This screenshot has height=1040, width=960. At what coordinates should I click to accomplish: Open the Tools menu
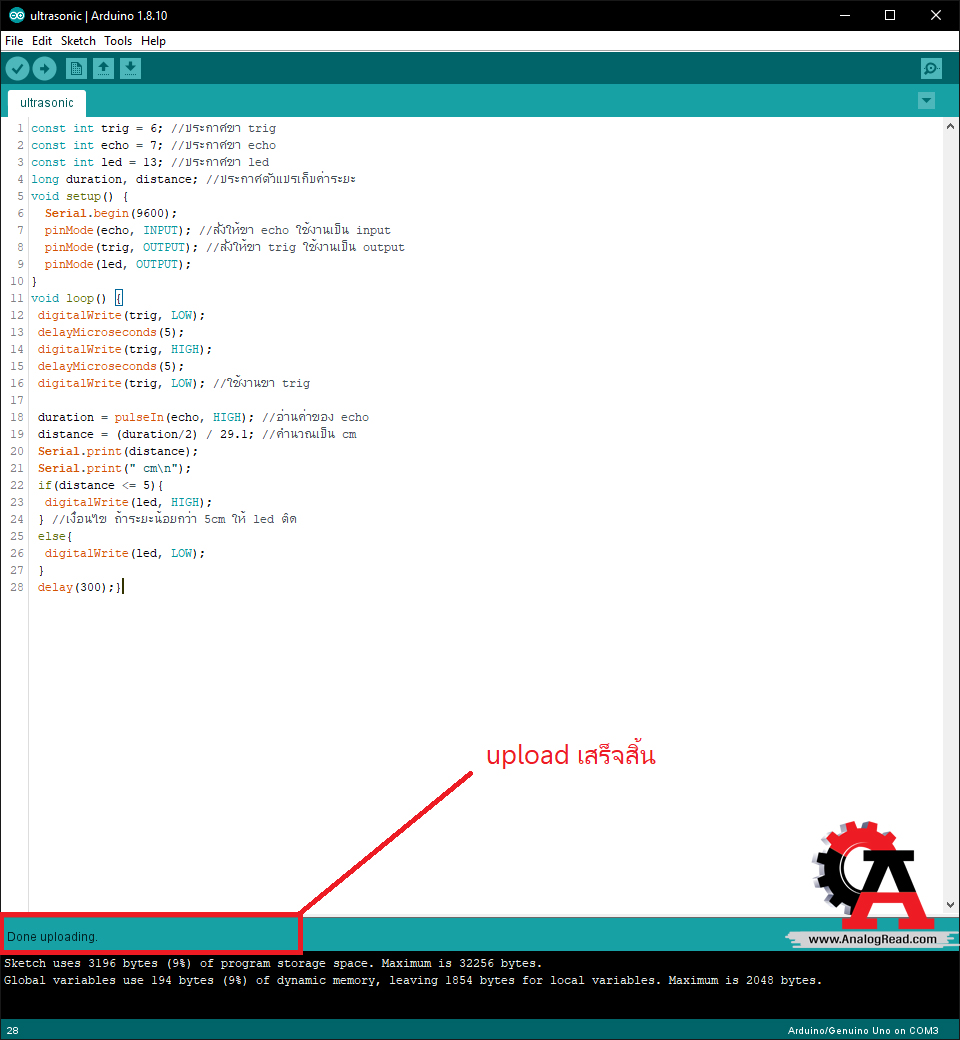coord(118,41)
